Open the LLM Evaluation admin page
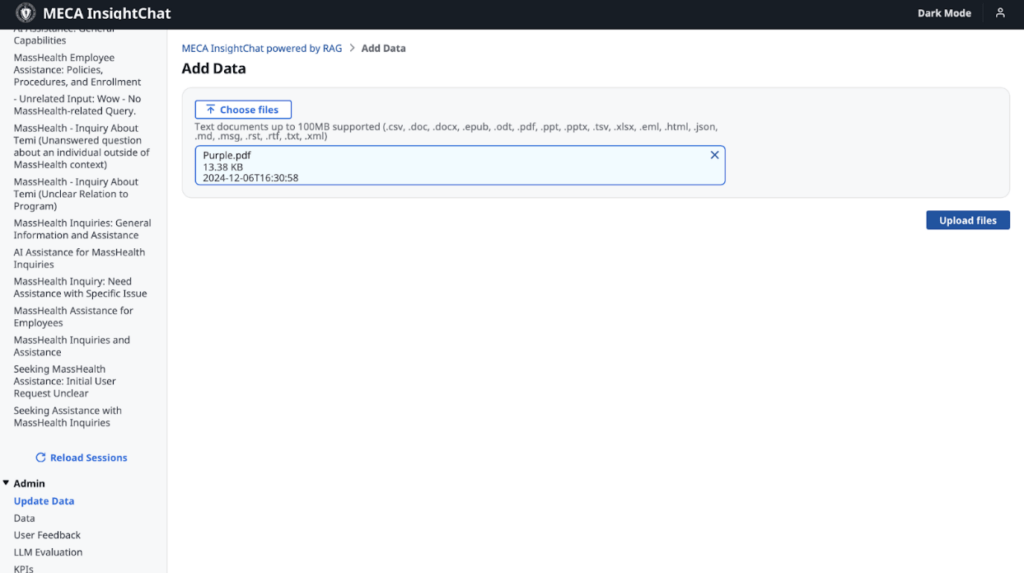The image size is (1024, 573). [48, 552]
